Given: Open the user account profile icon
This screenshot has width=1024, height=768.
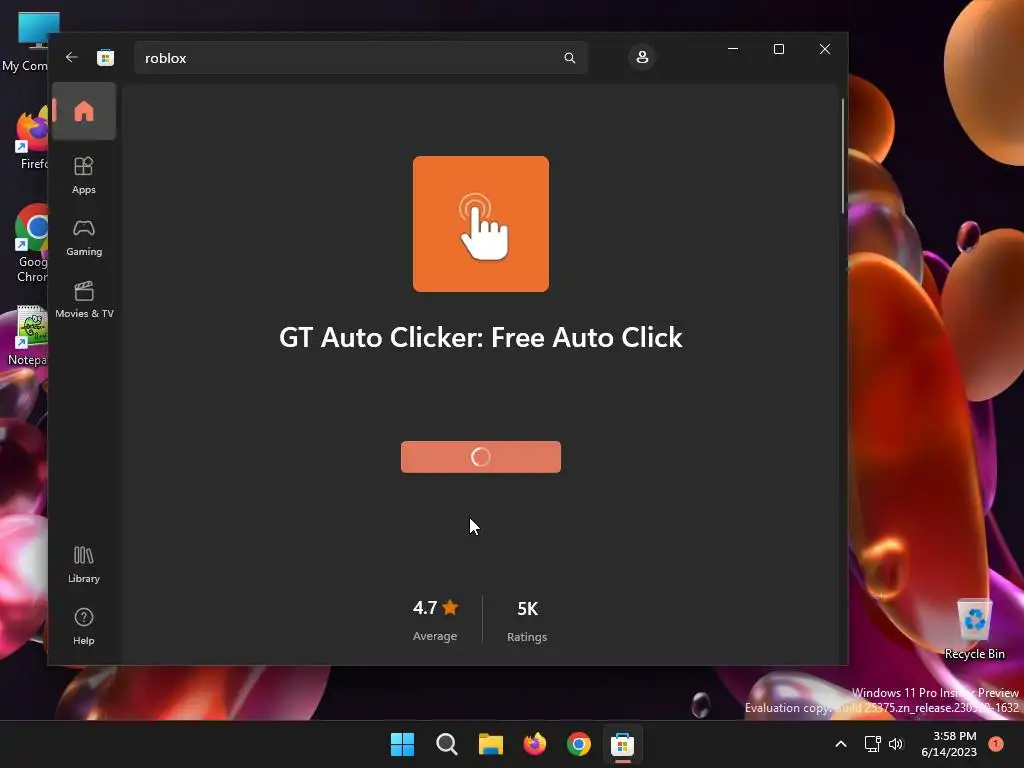Looking at the screenshot, I should pos(642,57).
